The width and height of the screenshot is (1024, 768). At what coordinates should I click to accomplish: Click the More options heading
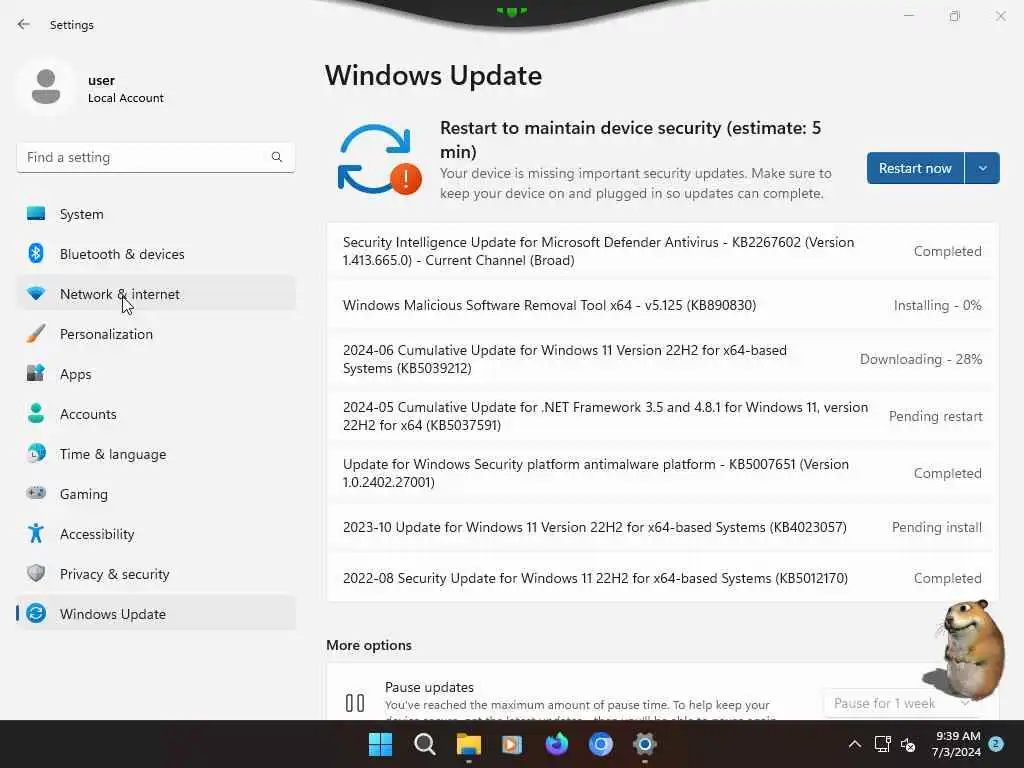tap(369, 645)
